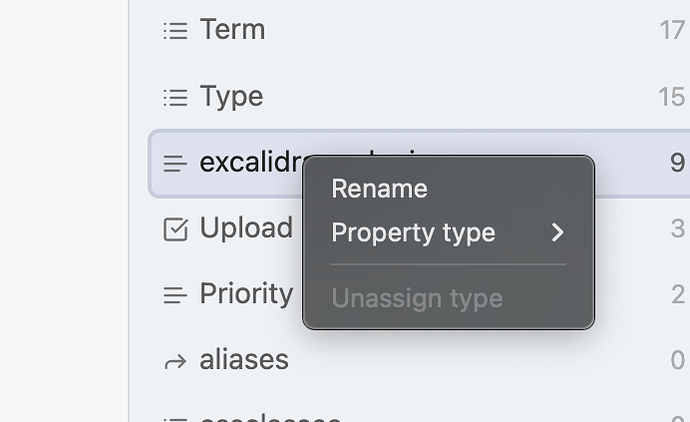The image size is (690, 422).
Task: Click the checkbox icon beside Upload
Action: point(176,229)
